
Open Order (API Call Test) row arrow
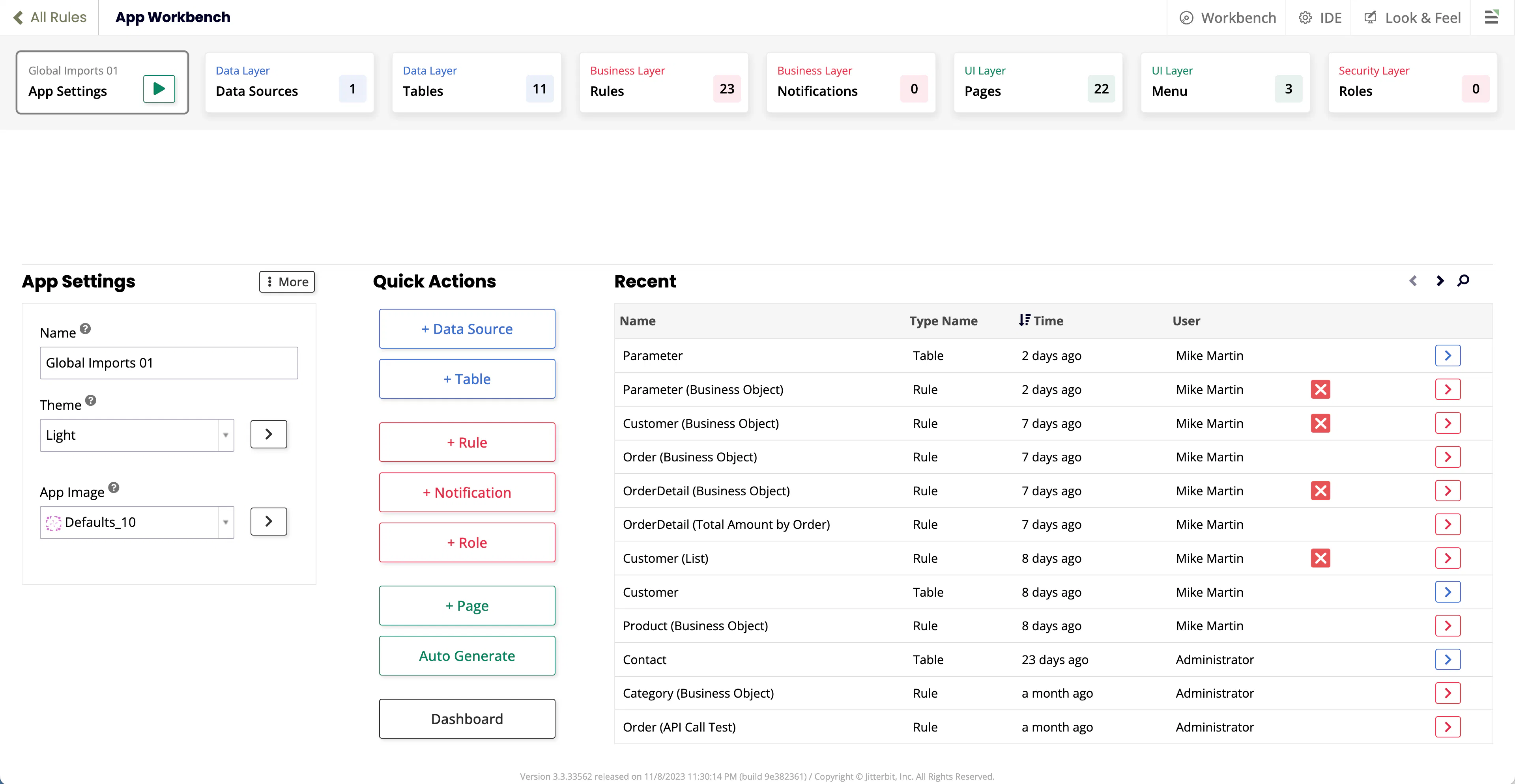[1448, 727]
